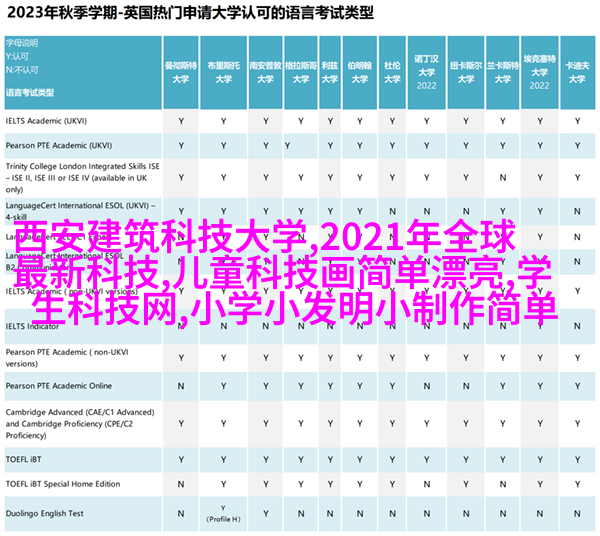Click IELTS Indicator N under 布里斯托大学

click(223, 326)
